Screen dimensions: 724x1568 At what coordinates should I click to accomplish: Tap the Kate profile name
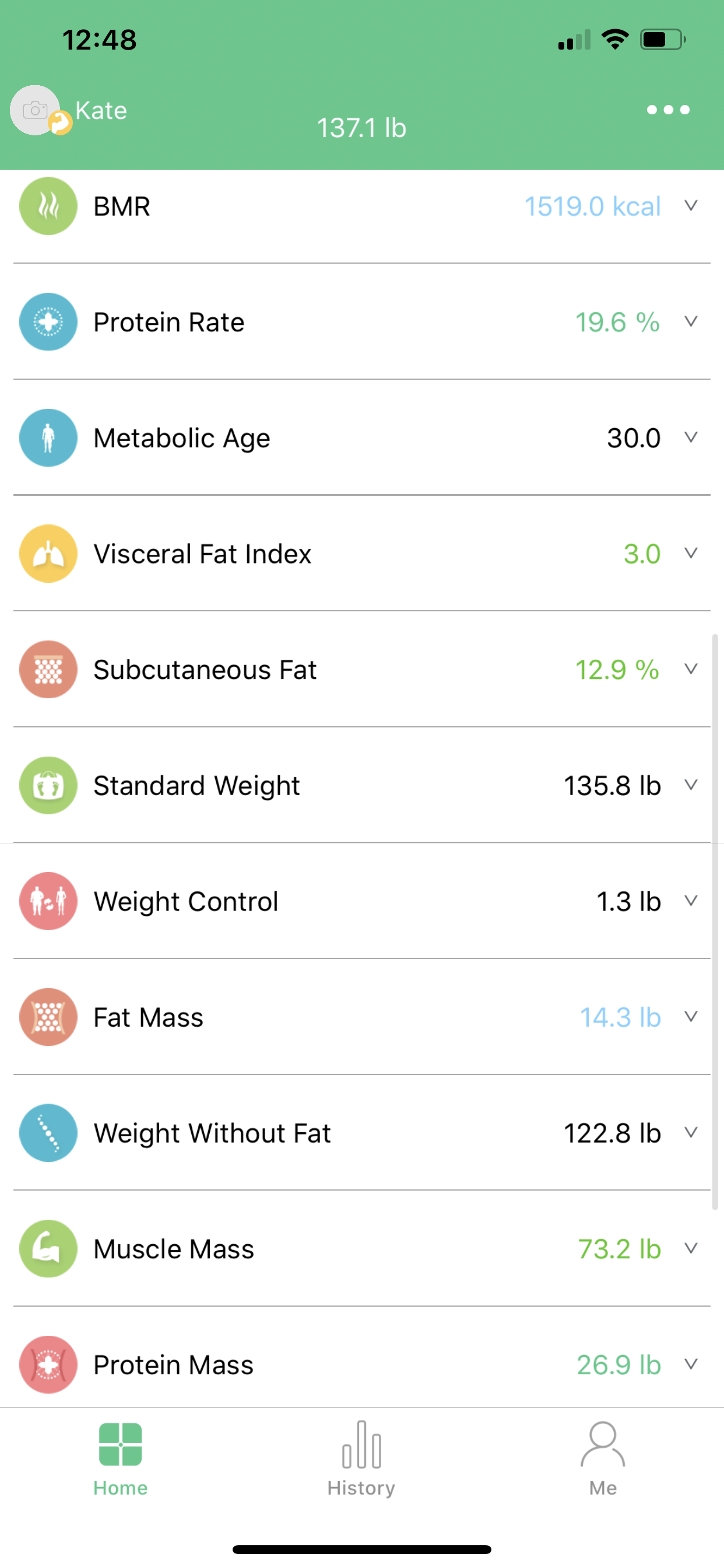(101, 111)
